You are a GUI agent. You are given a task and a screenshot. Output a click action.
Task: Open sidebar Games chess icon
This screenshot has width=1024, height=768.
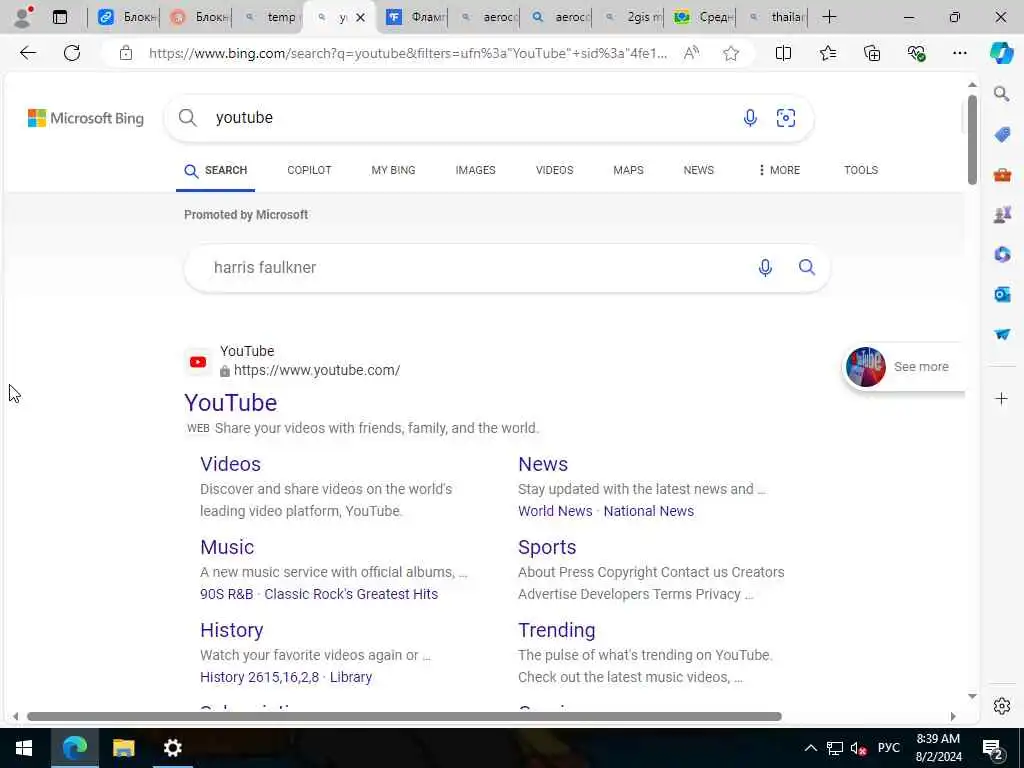[1002, 214]
